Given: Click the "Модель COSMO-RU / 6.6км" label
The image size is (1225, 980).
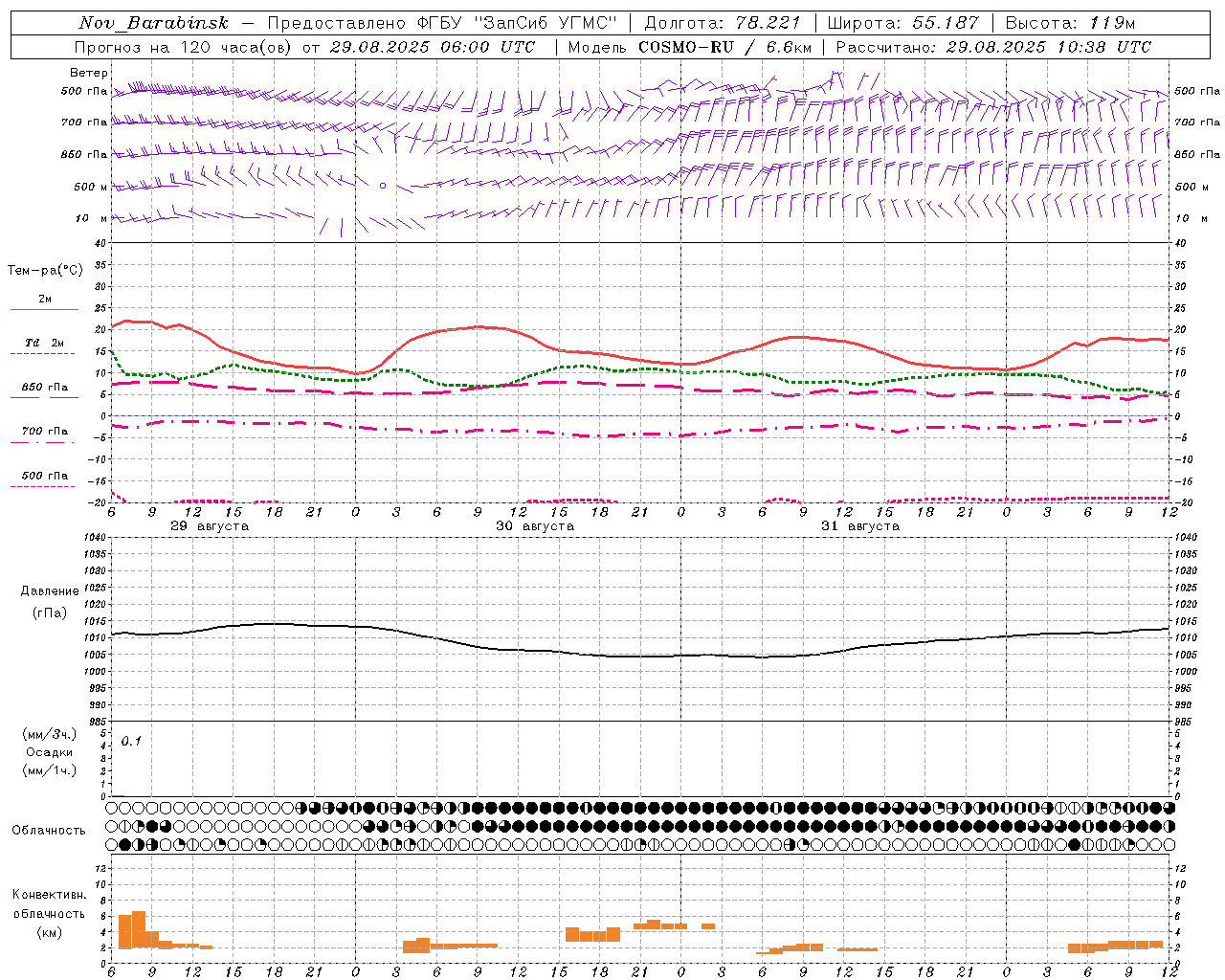Looking at the screenshot, I should pos(690,47).
